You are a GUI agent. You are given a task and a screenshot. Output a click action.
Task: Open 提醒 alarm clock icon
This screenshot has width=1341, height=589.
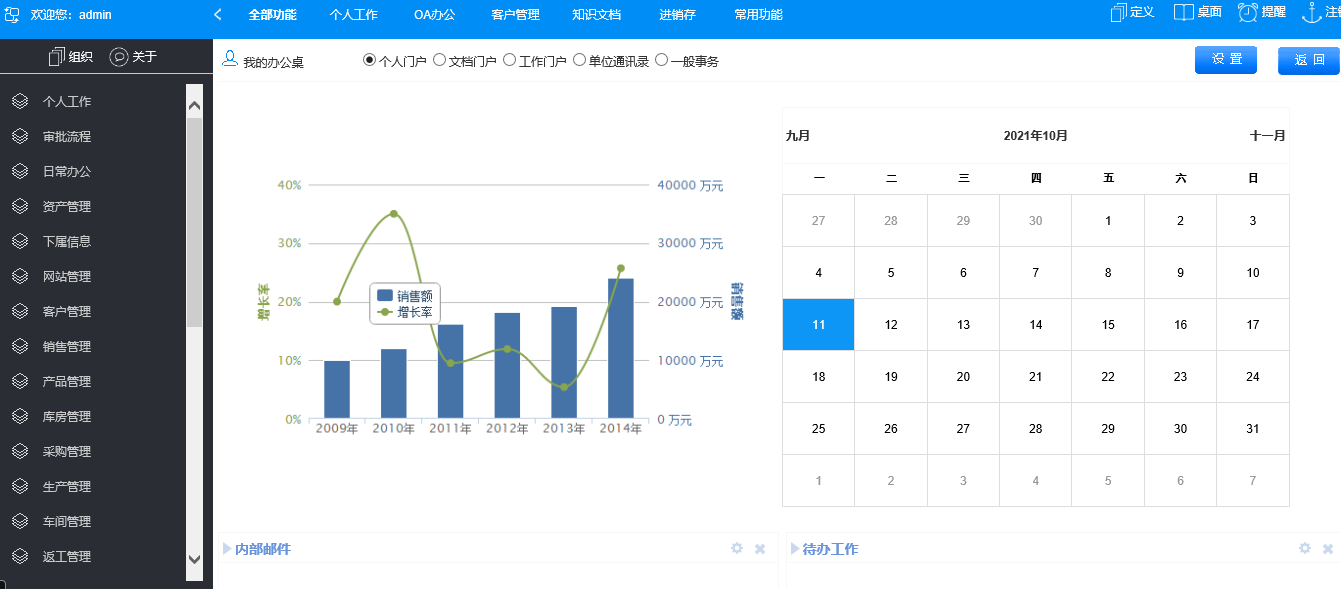(1248, 12)
